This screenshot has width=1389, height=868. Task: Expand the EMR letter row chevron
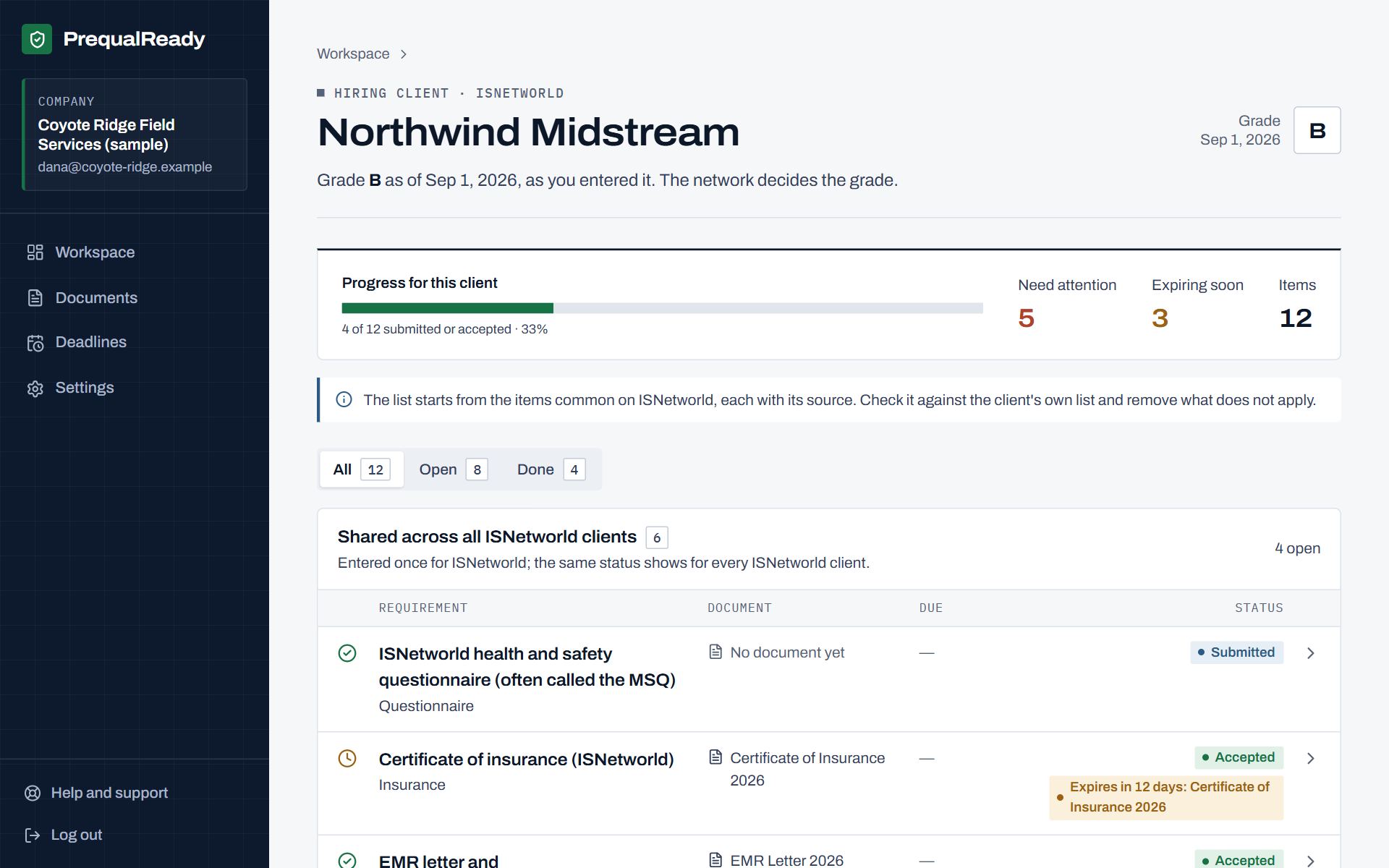1311,861
